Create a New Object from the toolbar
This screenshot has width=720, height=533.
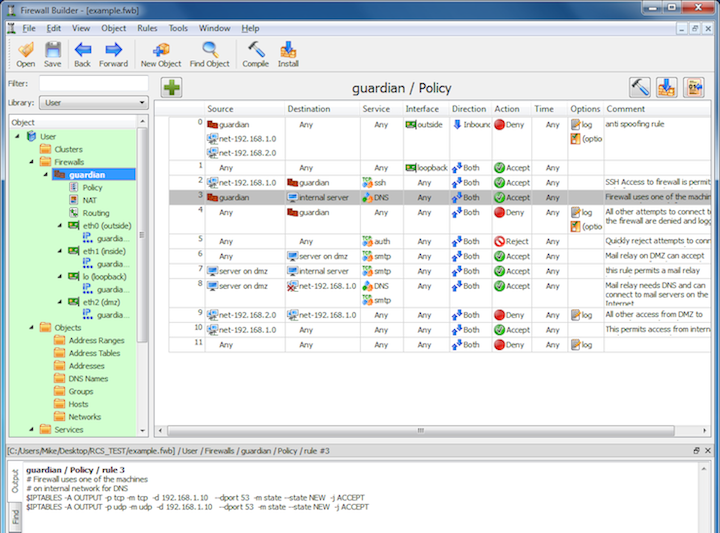(x=161, y=54)
